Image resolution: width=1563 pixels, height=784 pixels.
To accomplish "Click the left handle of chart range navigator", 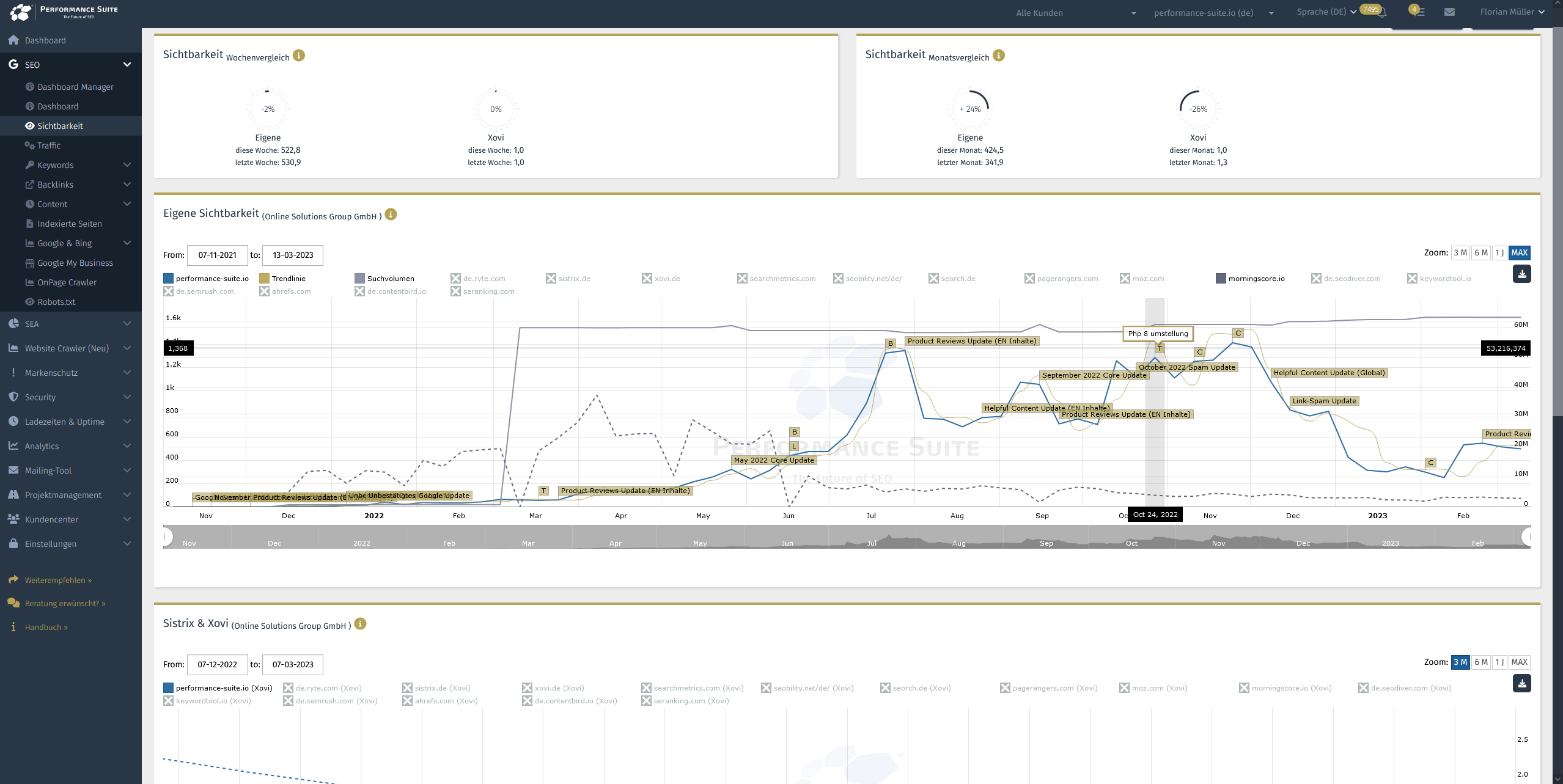I will point(165,537).
